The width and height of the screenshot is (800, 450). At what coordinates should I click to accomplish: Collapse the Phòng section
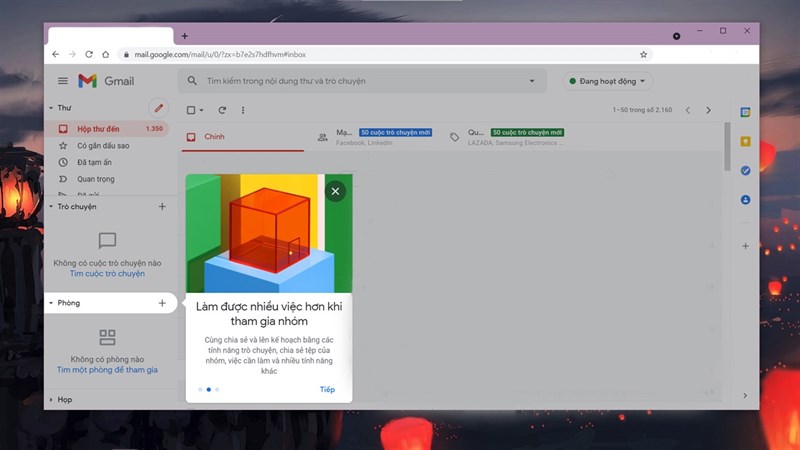[x=51, y=303]
